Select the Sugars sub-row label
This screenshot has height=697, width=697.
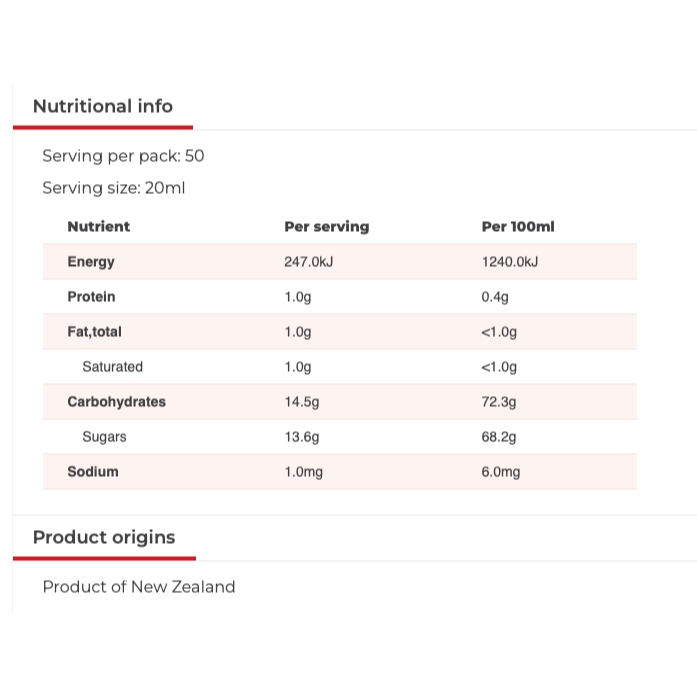104,437
